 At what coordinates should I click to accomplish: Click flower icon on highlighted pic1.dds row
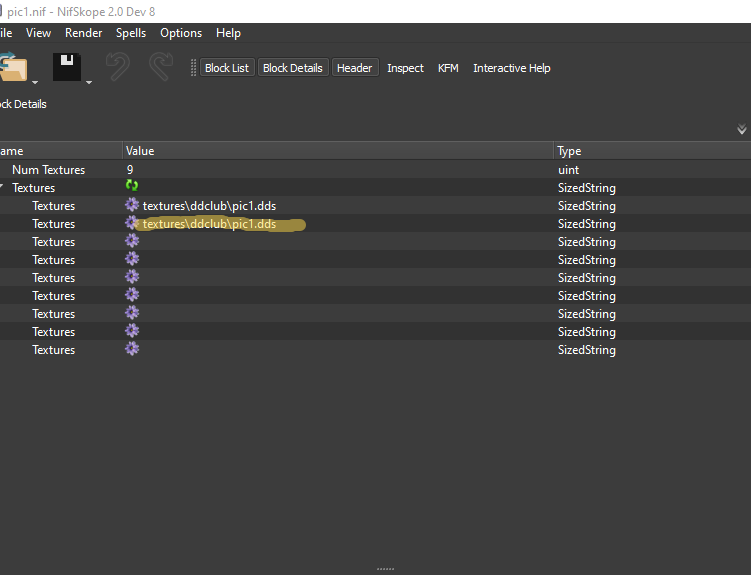coord(132,223)
